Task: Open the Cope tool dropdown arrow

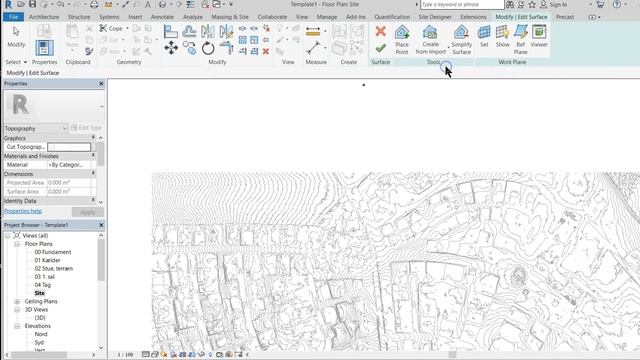Action: click(127, 28)
